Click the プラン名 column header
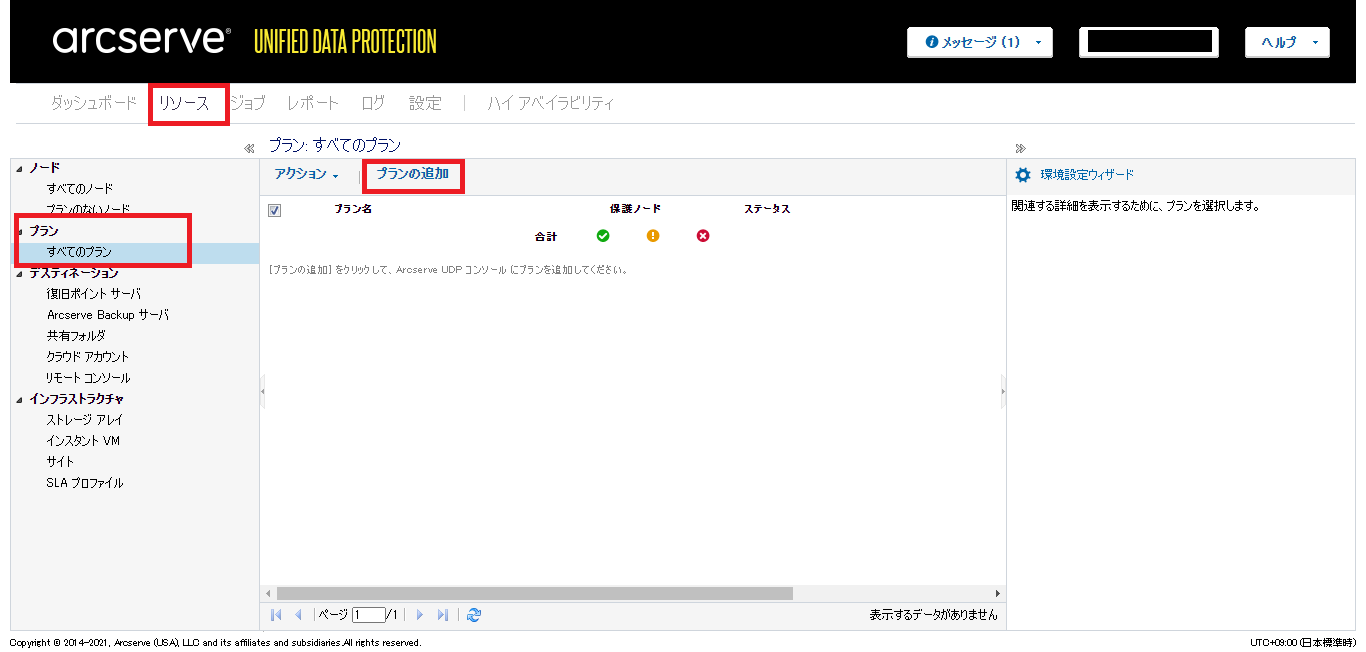Image resolution: width=1366 pixels, height=652 pixels. click(x=353, y=210)
